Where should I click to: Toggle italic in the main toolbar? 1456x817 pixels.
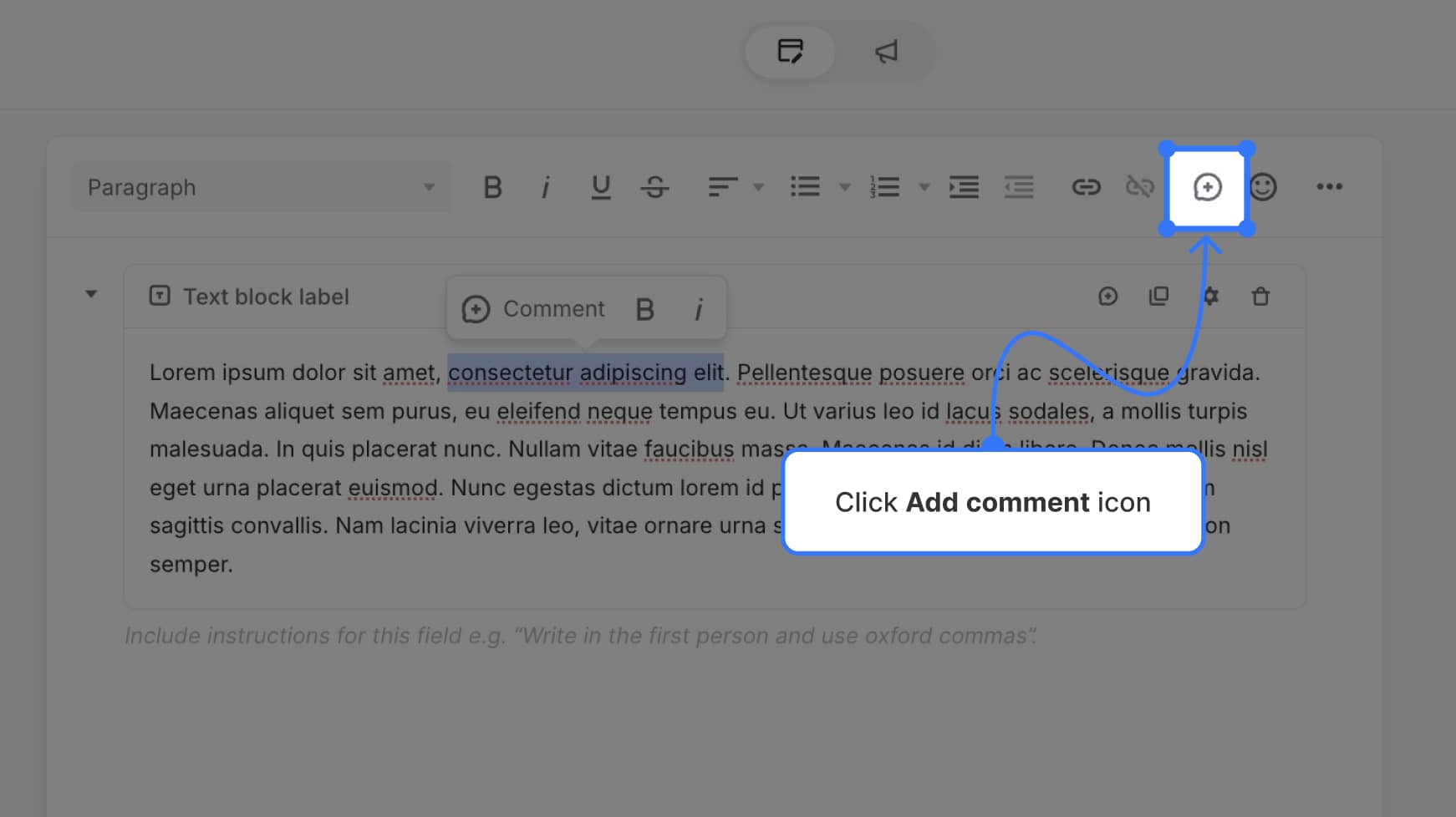tap(546, 187)
